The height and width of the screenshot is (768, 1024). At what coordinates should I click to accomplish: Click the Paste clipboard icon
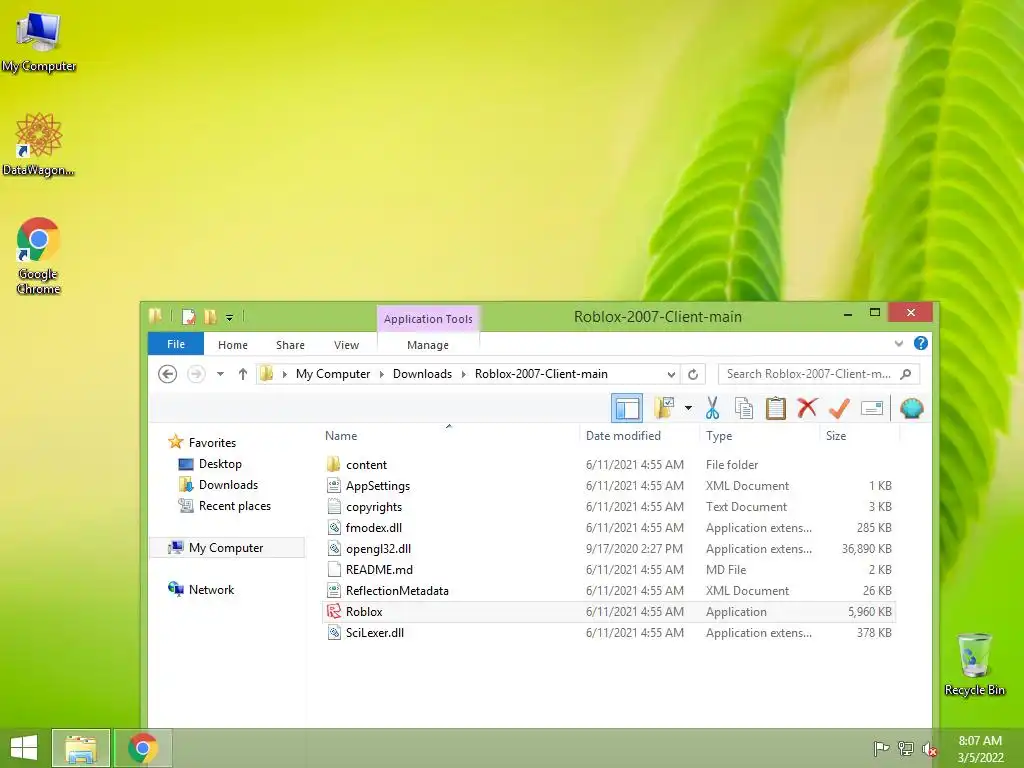point(775,408)
